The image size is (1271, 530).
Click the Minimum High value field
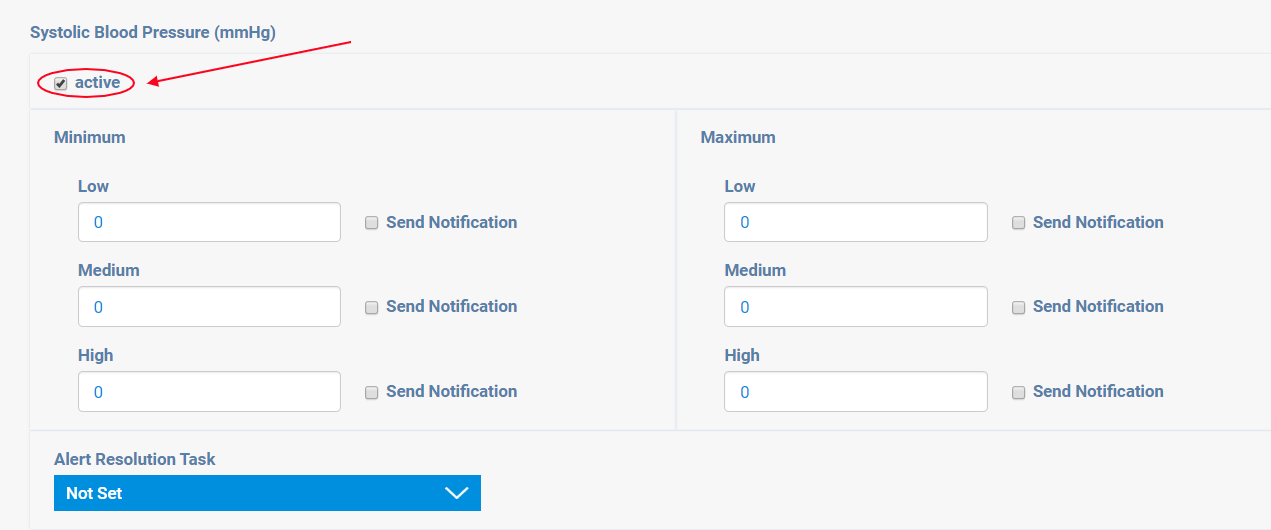(209, 392)
